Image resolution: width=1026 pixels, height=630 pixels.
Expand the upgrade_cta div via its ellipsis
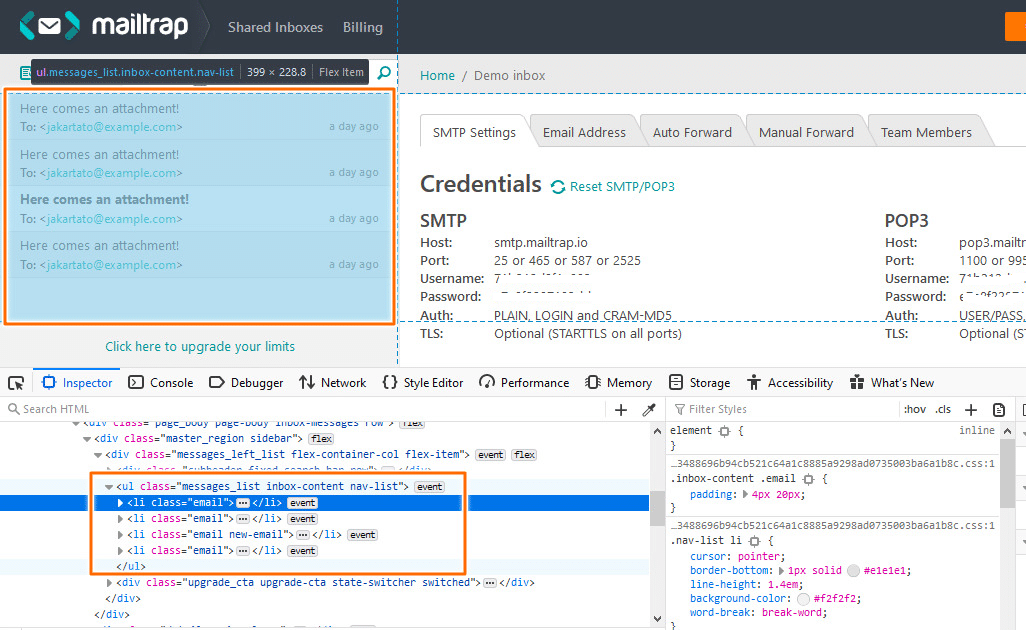(488, 582)
